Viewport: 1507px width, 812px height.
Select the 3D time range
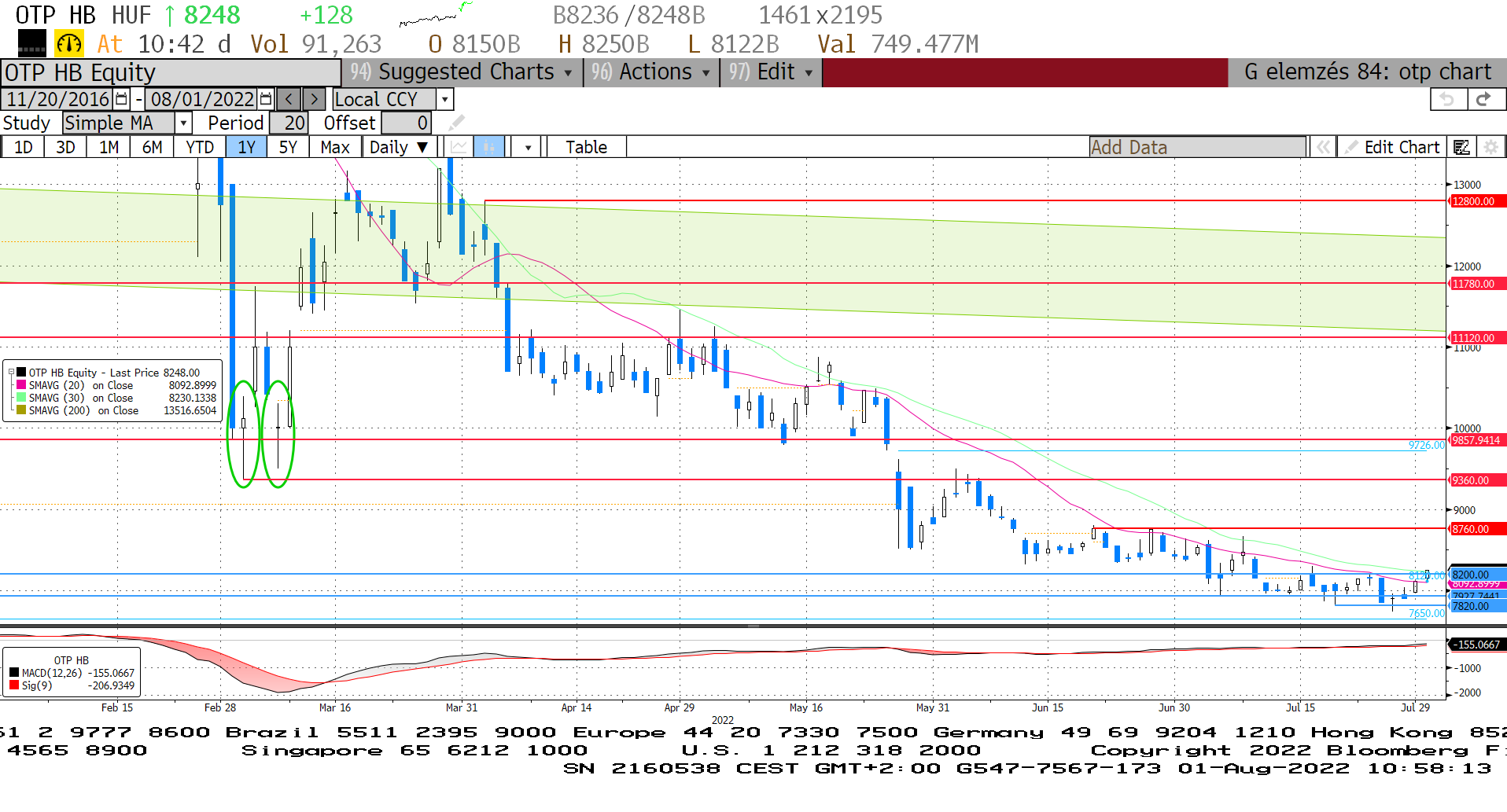pos(65,147)
